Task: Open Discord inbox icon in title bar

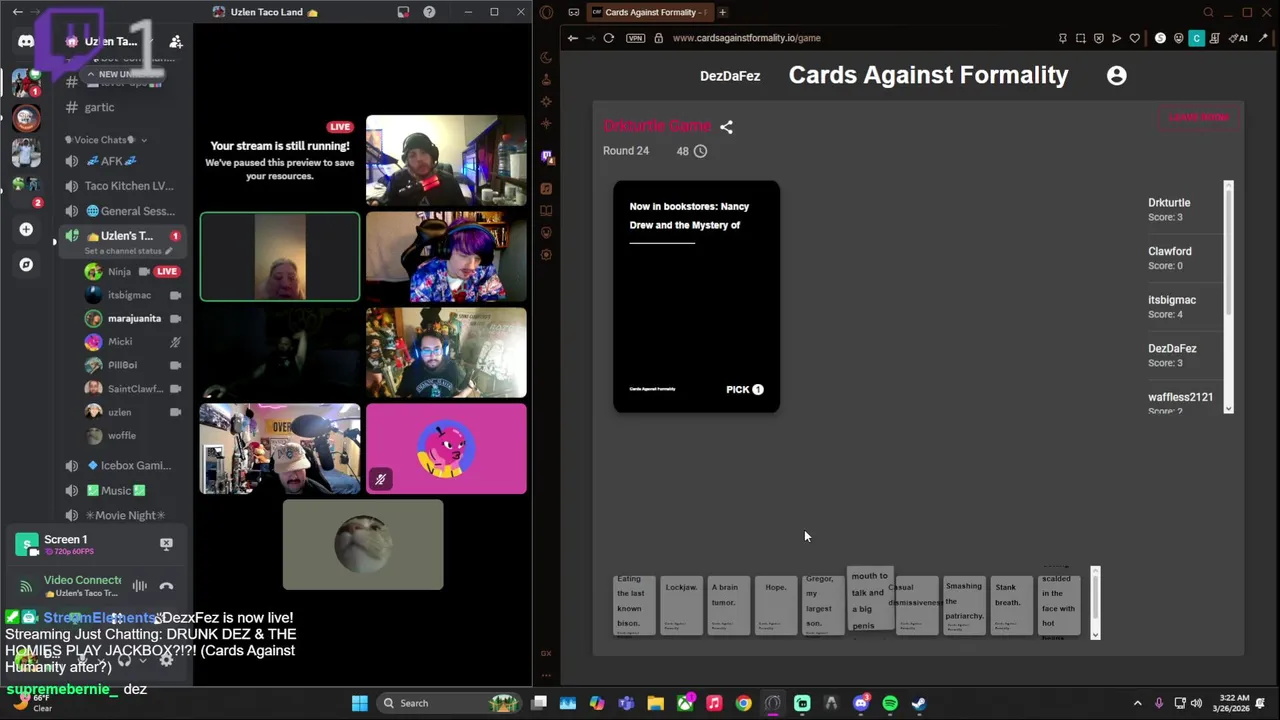Action: tap(403, 12)
